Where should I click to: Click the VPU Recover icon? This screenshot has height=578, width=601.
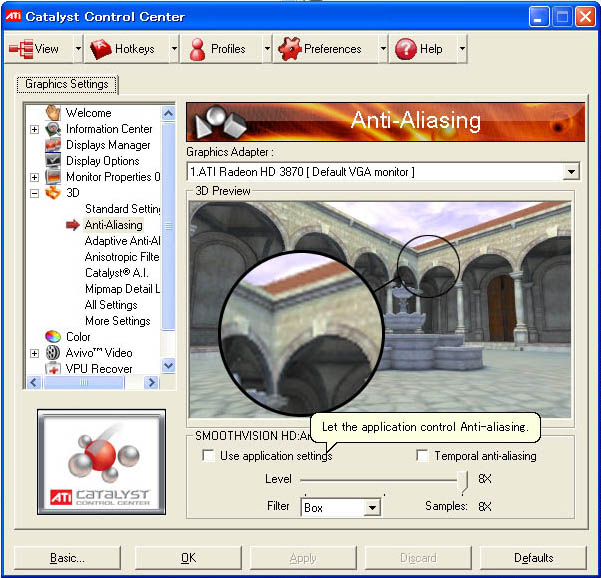(53, 368)
